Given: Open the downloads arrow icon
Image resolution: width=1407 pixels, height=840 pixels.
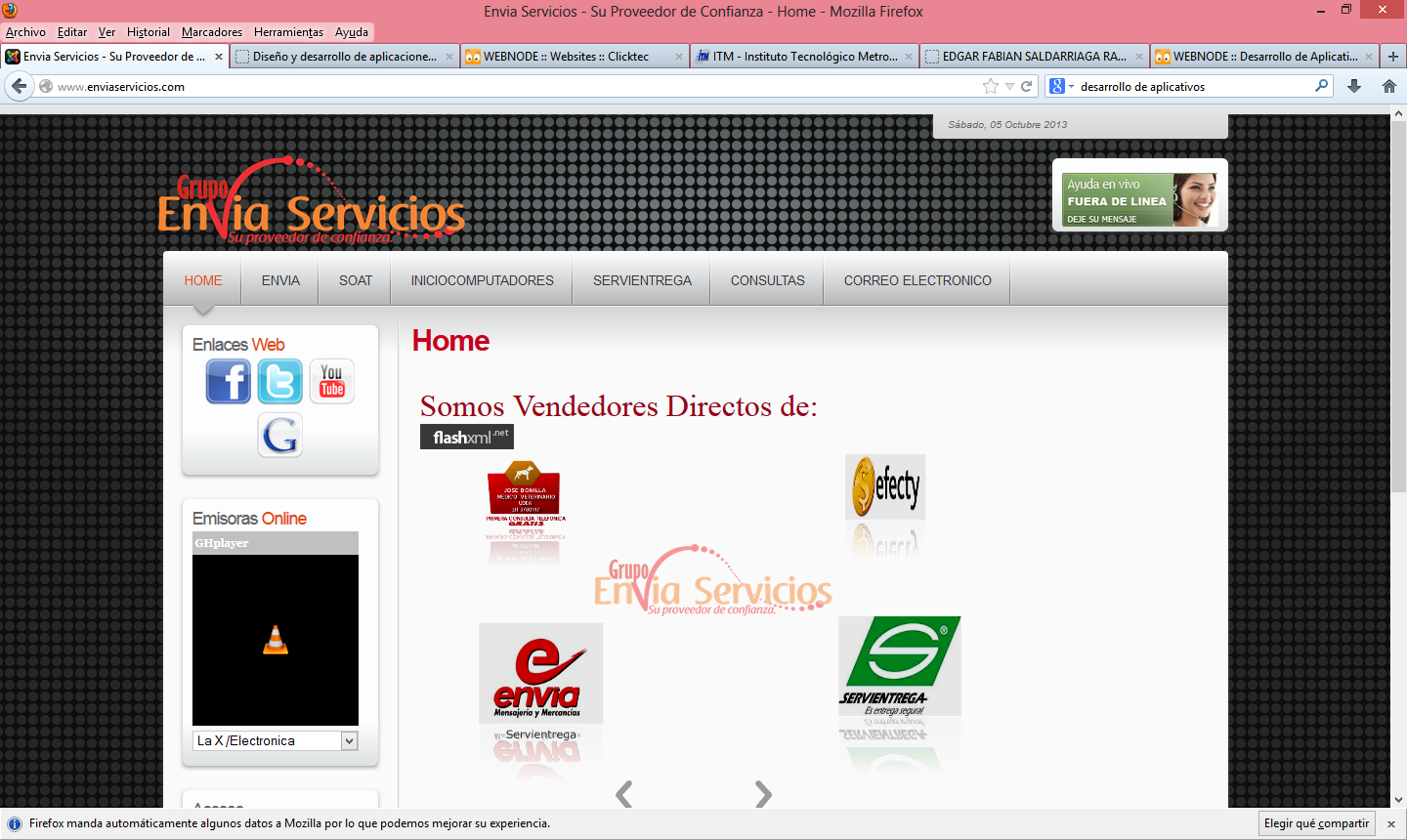Looking at the screenshot, I should pyautogui.click(x=1354, y=86).
